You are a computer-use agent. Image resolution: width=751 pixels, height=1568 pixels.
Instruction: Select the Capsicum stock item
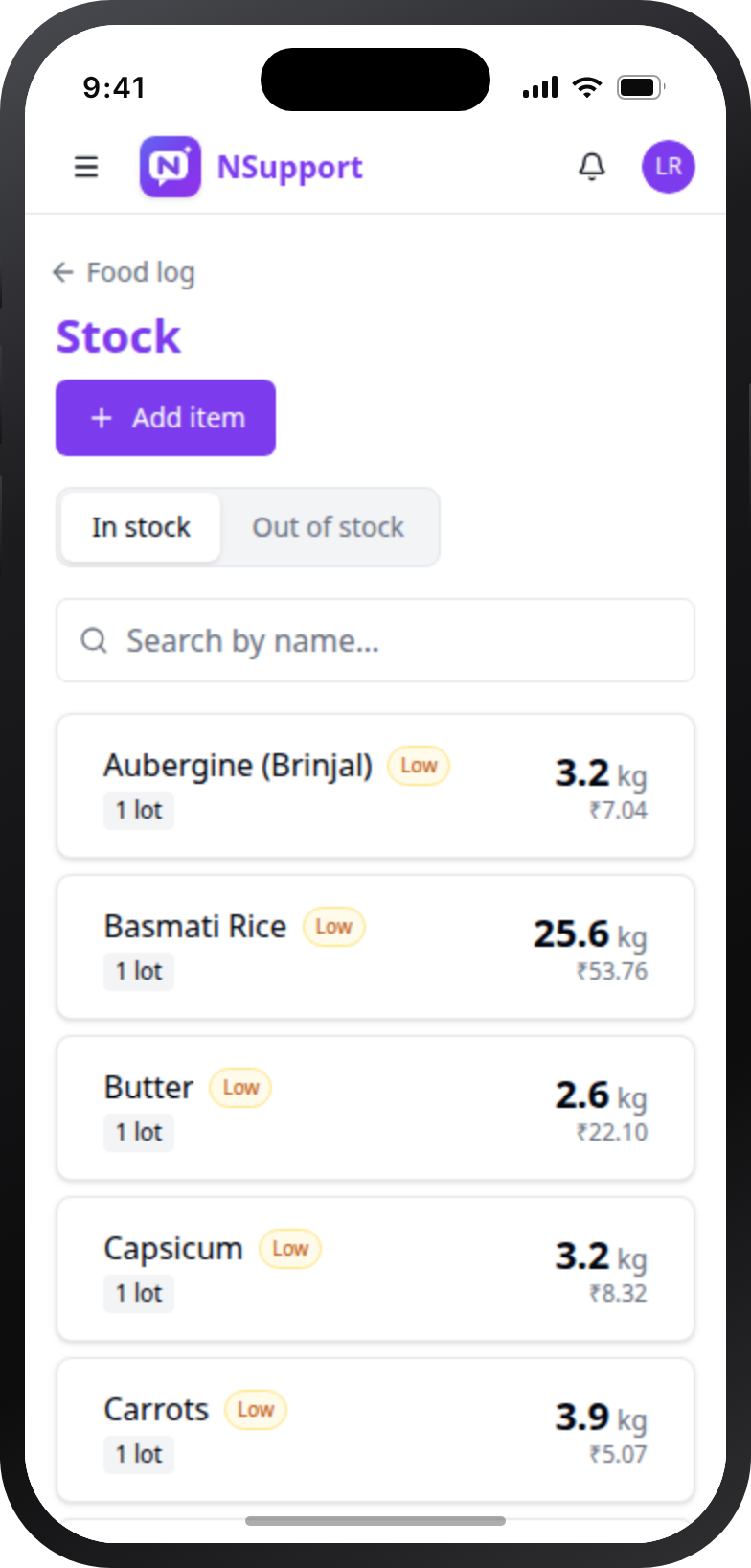[x=375, y=1269]
